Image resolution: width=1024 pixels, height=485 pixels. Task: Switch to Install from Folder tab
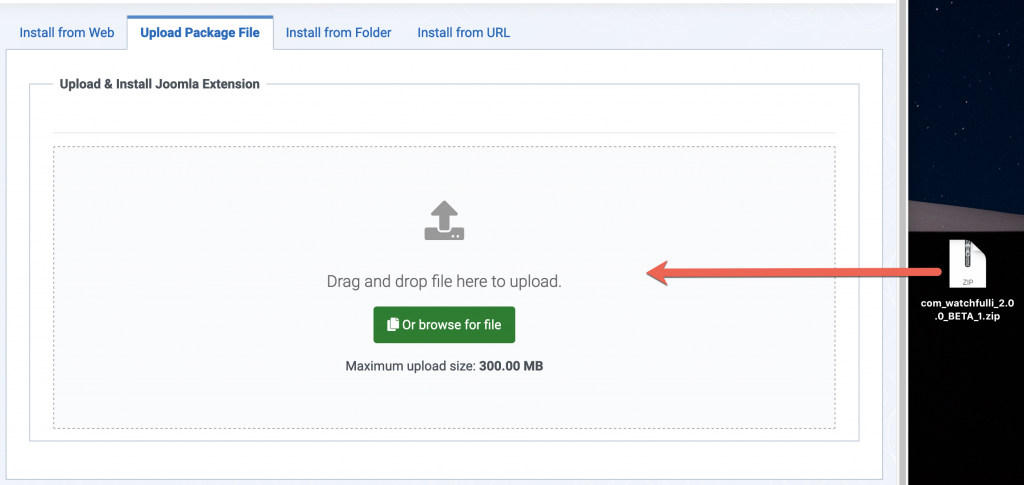(x=338, y=33)
